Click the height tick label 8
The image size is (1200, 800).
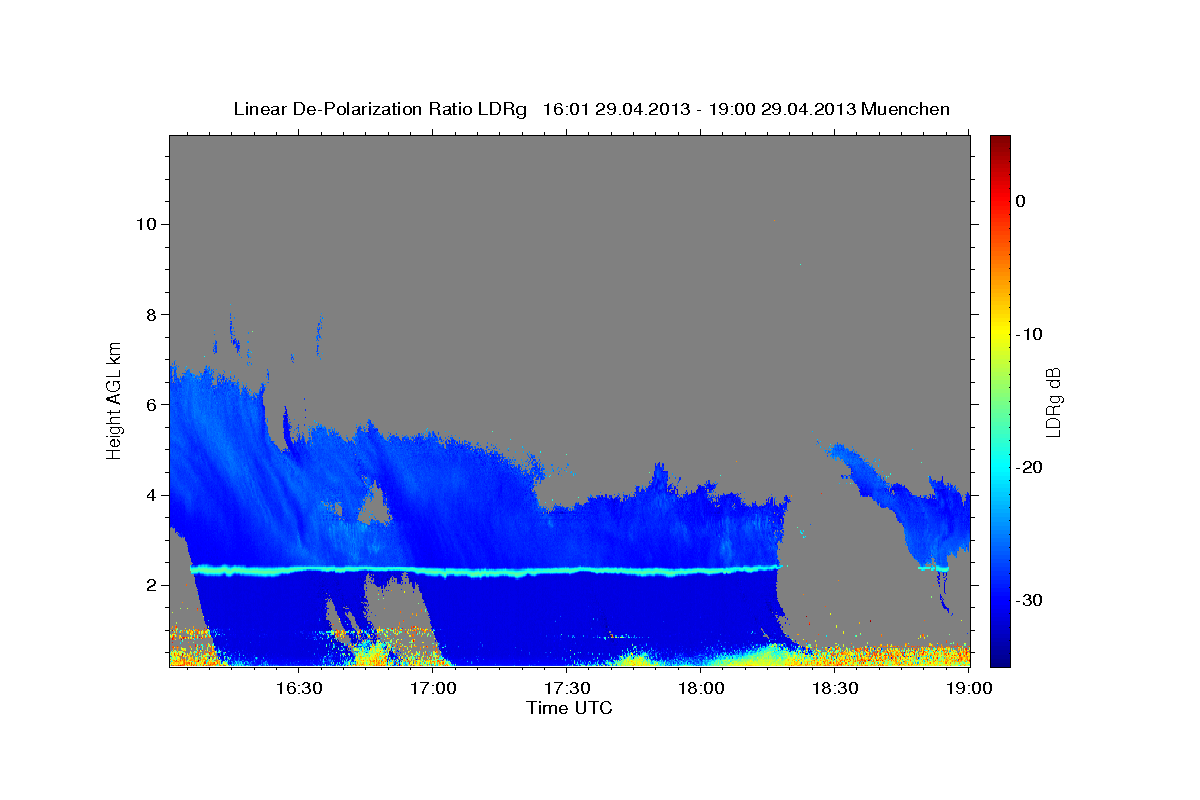[x=151, y=314]
